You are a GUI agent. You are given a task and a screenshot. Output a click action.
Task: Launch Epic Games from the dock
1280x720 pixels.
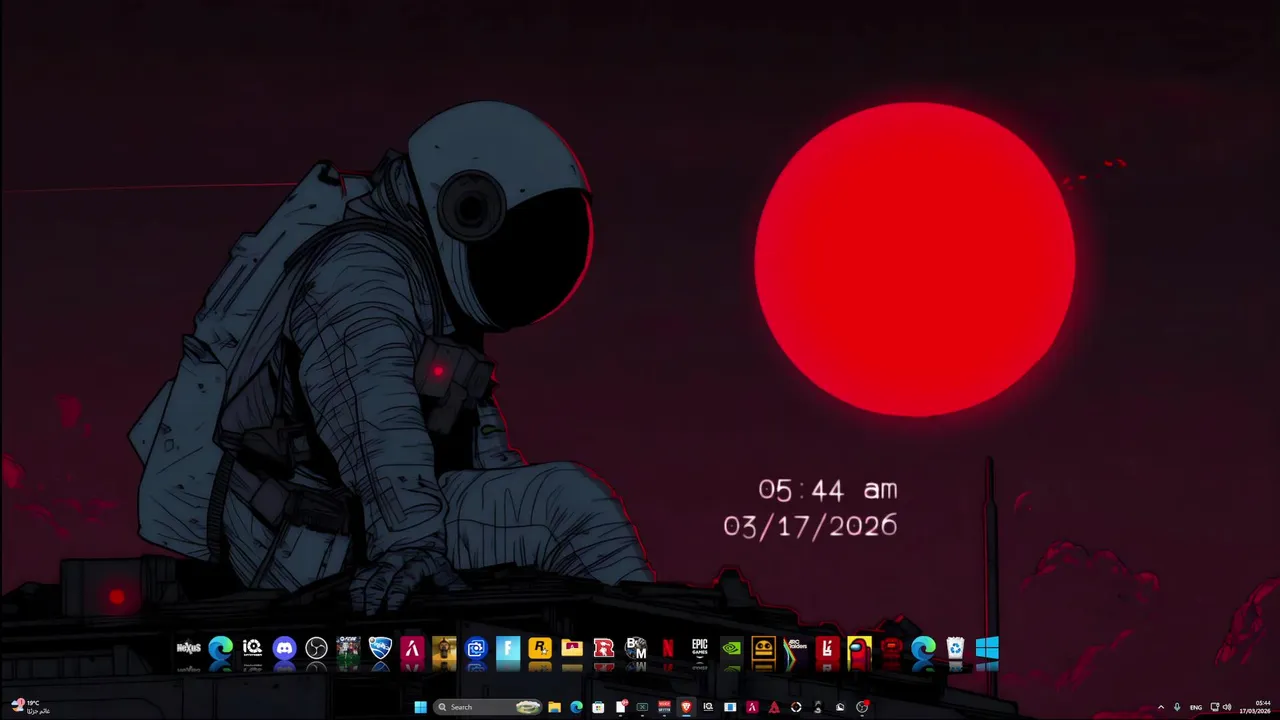tap(700, 649)
